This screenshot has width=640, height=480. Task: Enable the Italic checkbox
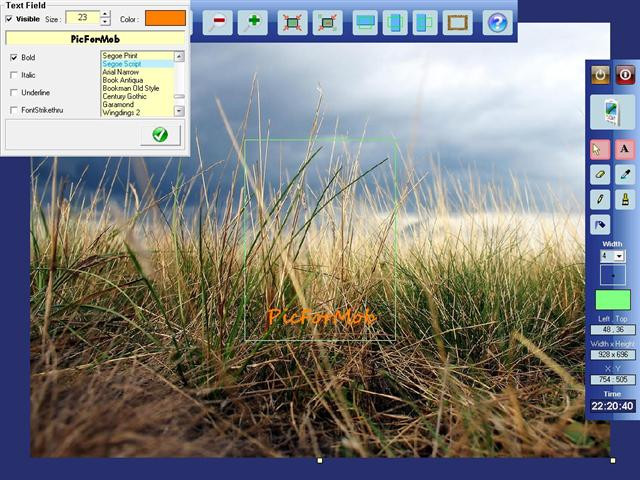click(14, 75)
